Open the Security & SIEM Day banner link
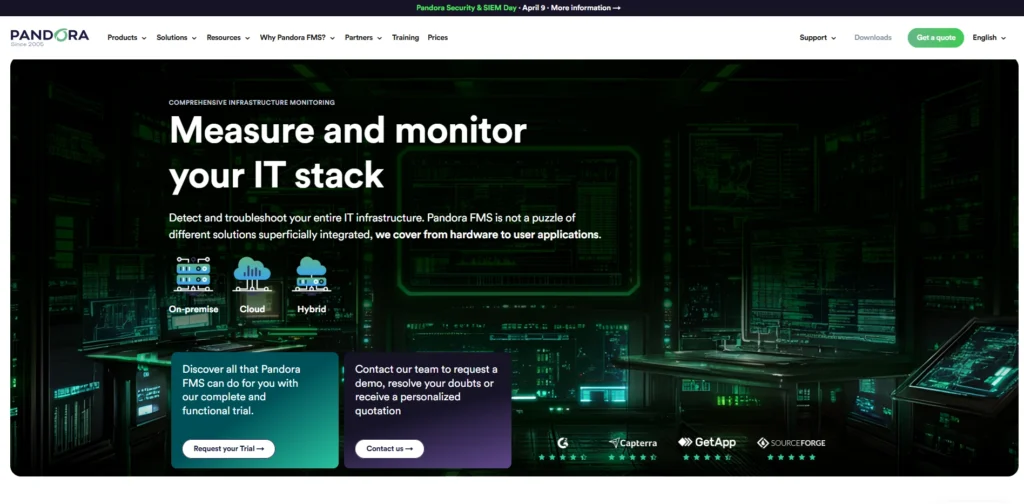Viewport: 1024px width, 504px height. click(466, 8)
